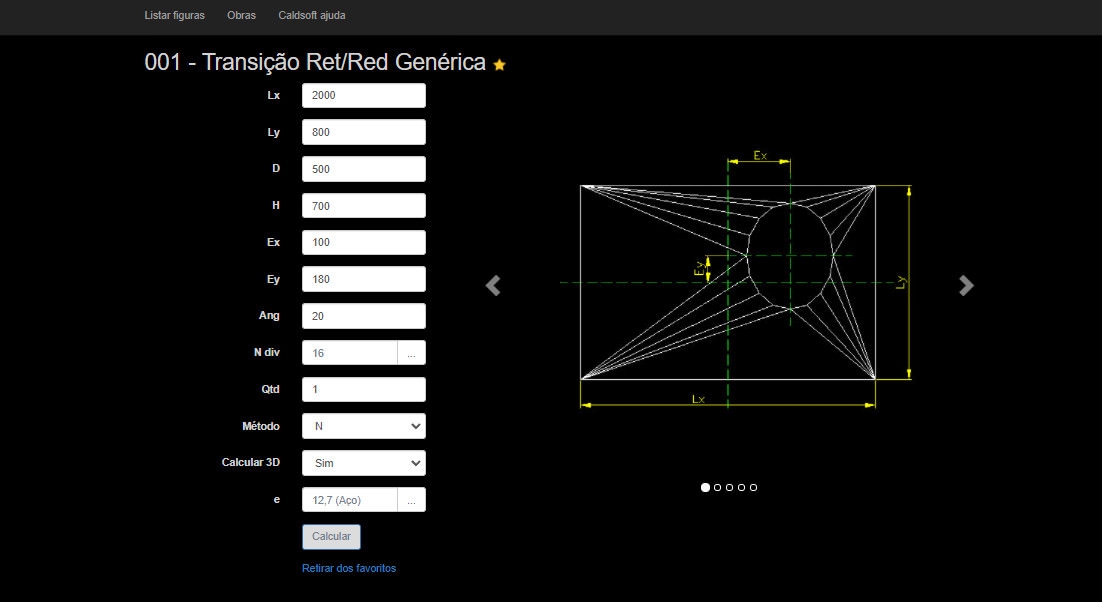Open the thickness 'e' ellipsis picker button
This screenshot has height=602, width=1102.
[411, 500]
